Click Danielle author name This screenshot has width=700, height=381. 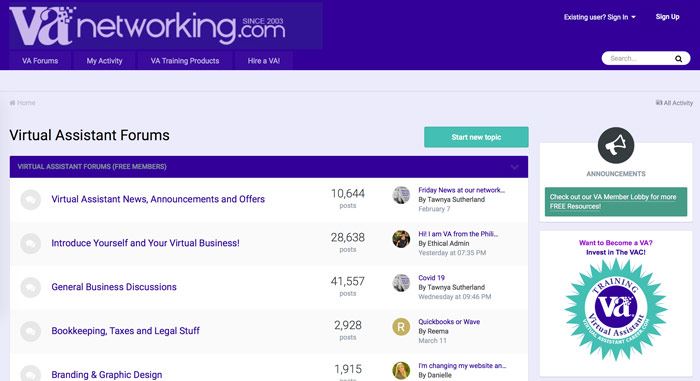[440, 375]
